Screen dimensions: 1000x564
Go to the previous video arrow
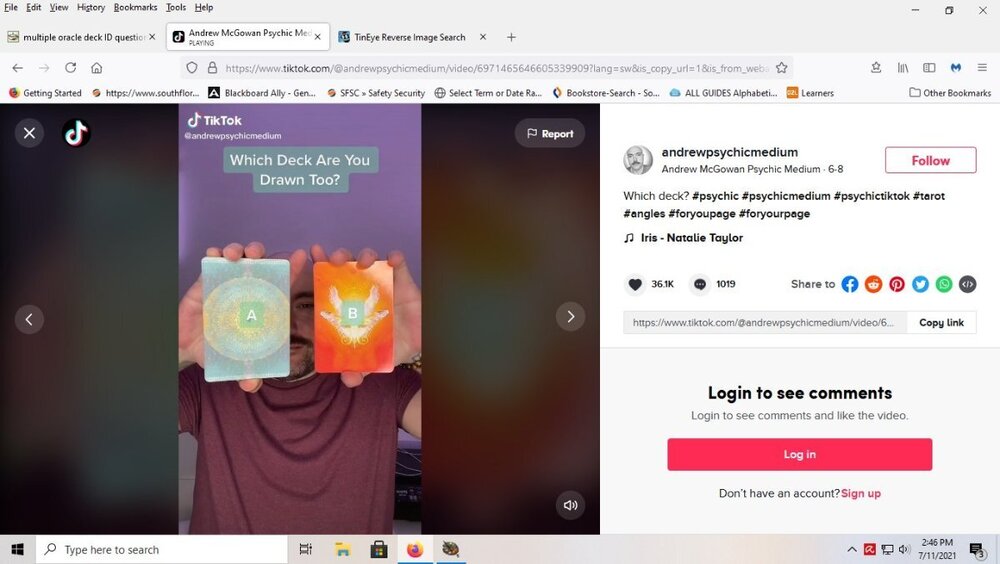[x=29, y=320]
